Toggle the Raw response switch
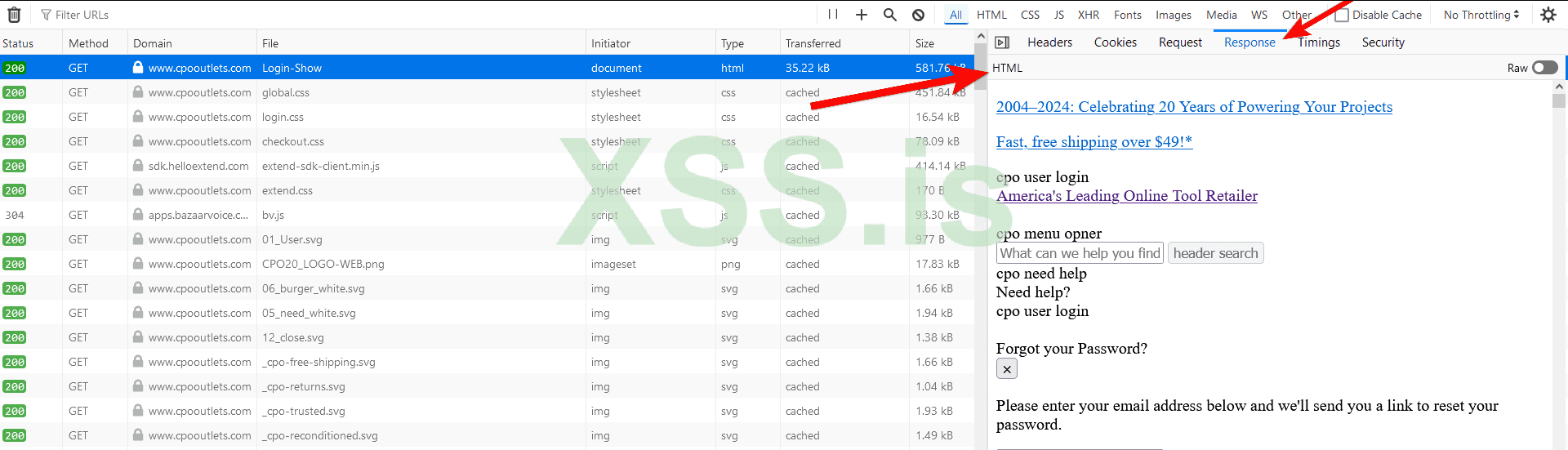Viewport: 1568px width, 450px height. click(x=1544, y=68)
